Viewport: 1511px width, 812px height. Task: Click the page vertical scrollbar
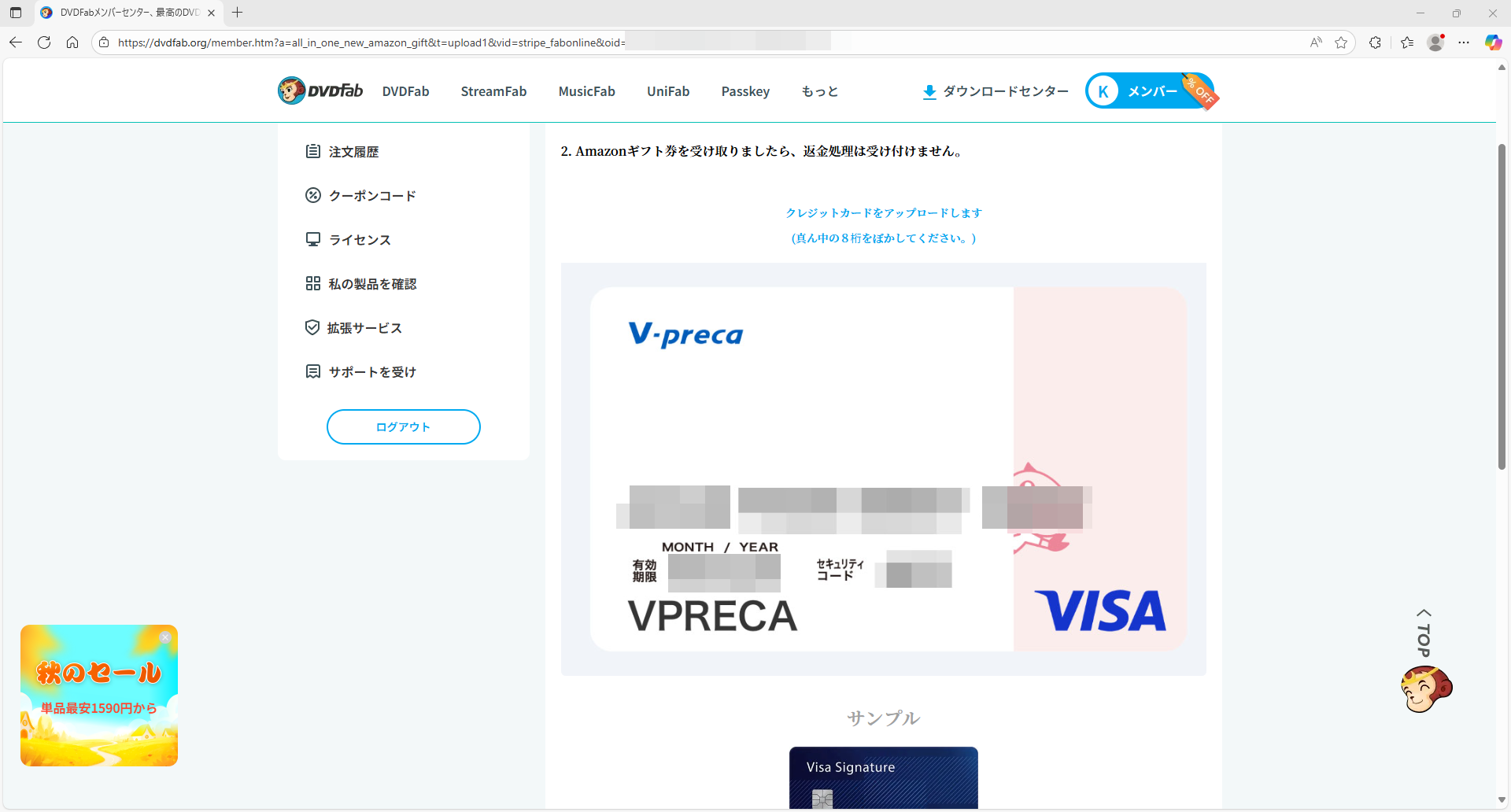[1502, 307]
